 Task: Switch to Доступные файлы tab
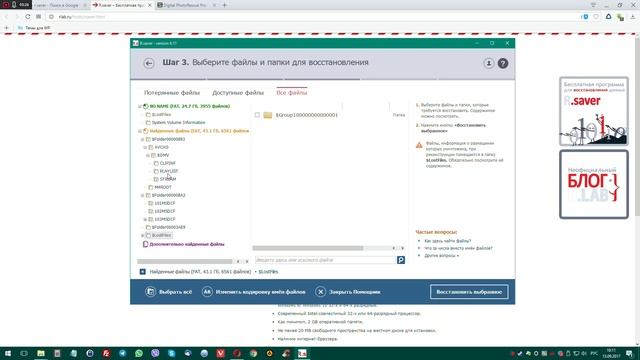(238, 93)
